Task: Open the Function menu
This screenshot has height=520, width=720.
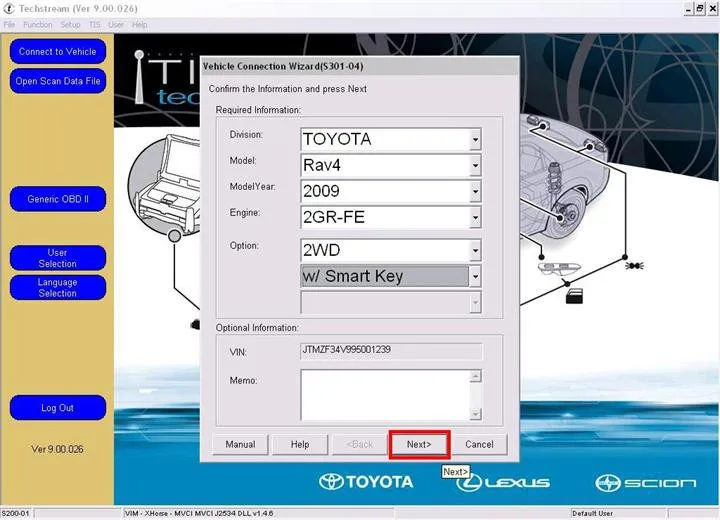Action: coord(38,25)
